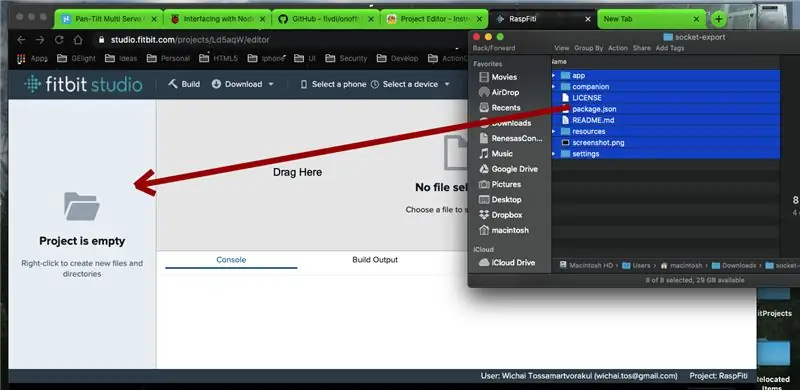800x390 pixels.
Task: Switch to the Console tab
Action: (x=231, y=260)
